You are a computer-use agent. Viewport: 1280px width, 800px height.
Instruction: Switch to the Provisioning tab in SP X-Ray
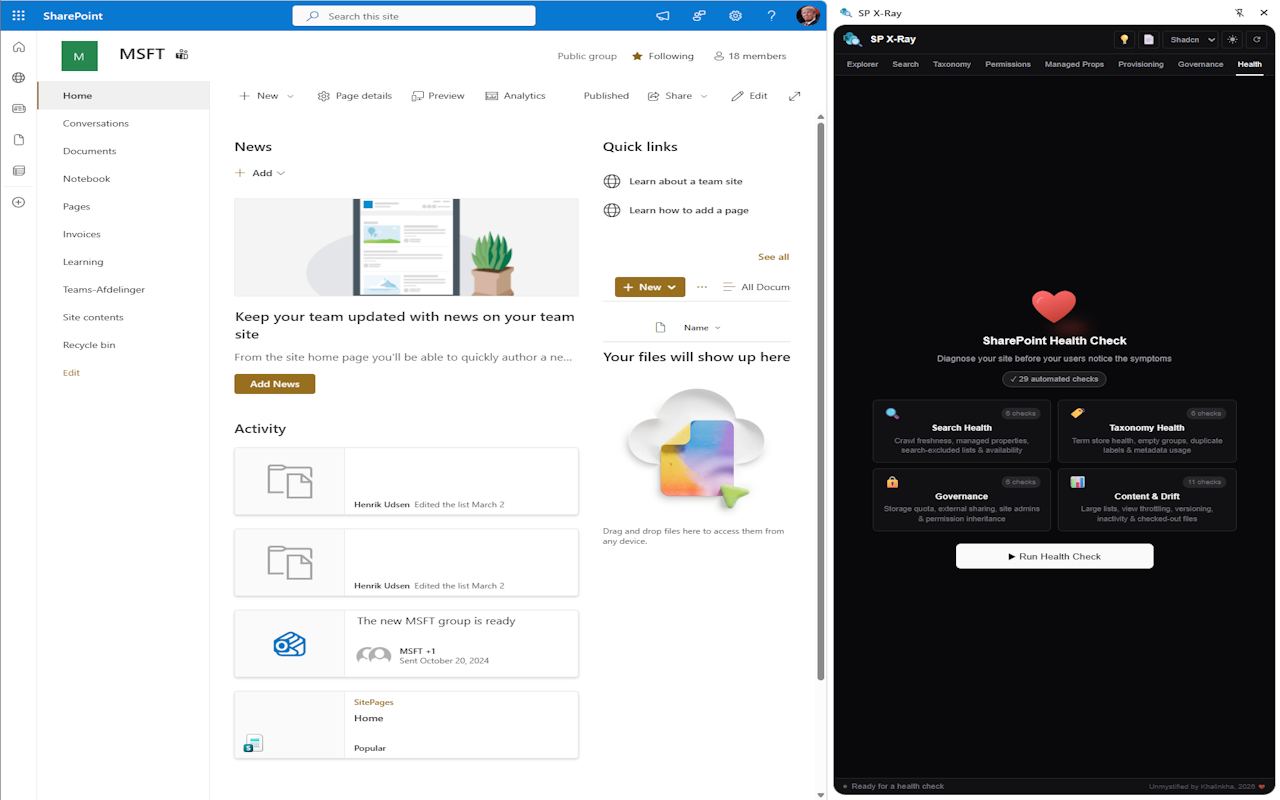1141,64
